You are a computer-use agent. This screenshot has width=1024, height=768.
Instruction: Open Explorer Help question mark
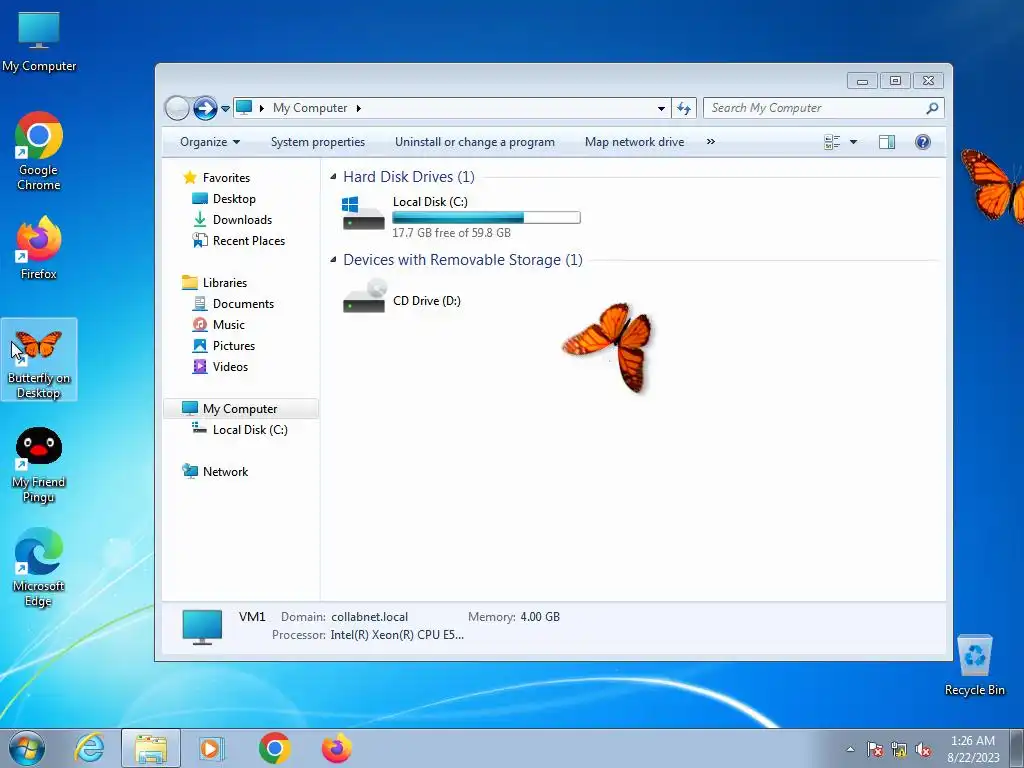[x=922, y=142]
